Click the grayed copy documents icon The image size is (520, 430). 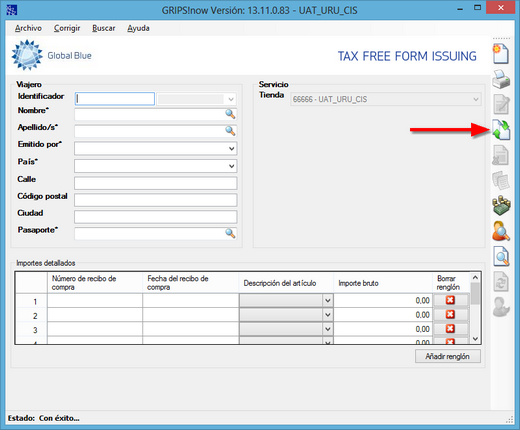click(501, 180)
